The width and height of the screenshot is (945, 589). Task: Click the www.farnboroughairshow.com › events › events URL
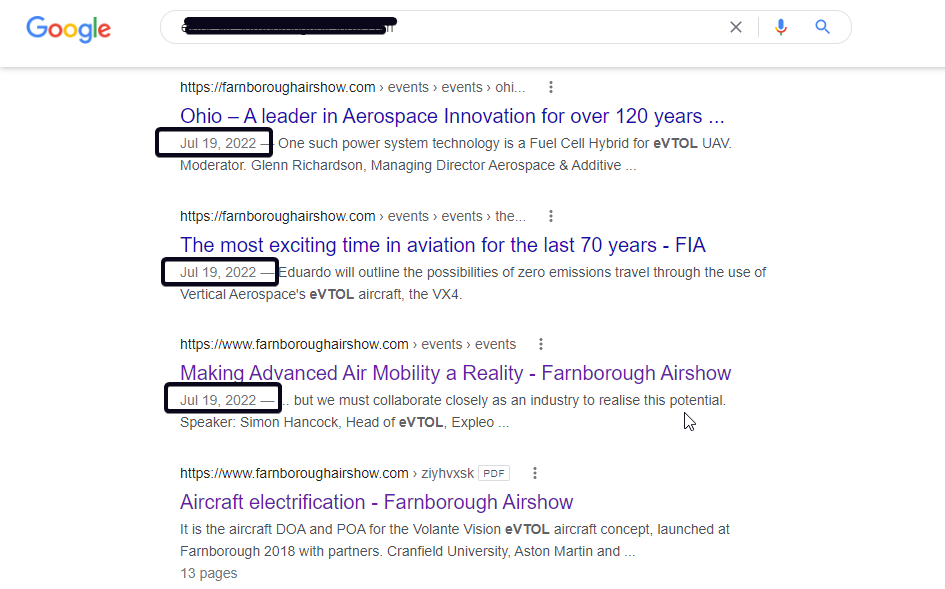[x=348, y=344]
